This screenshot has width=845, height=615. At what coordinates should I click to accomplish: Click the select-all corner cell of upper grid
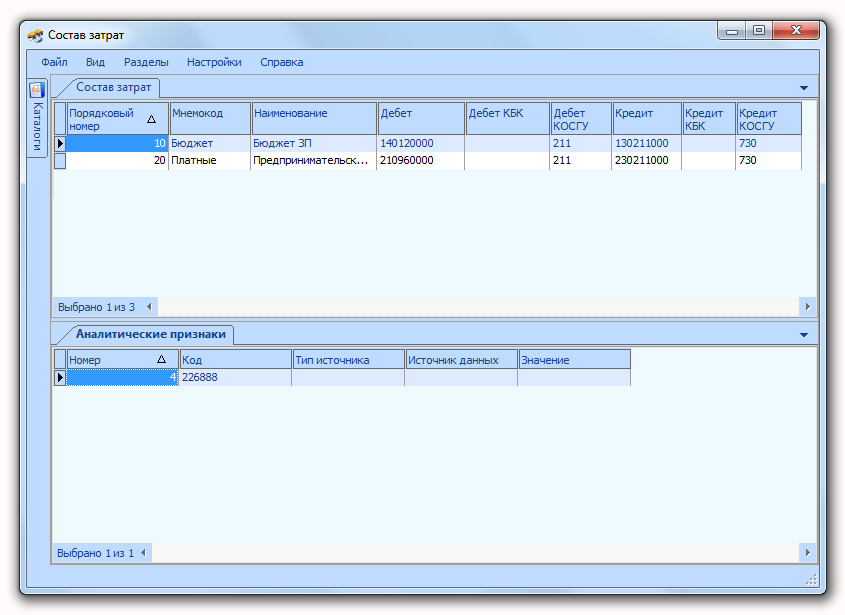(60, 119)
